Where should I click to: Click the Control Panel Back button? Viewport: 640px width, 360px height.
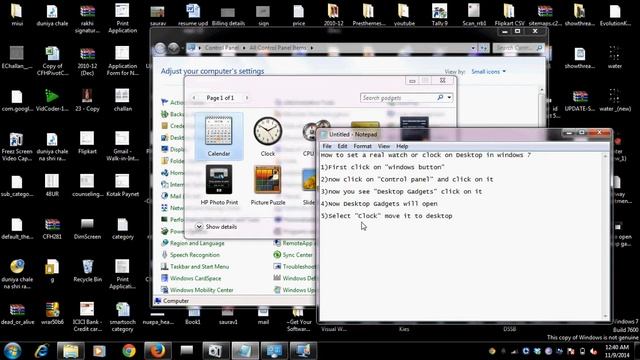(x=160, y=48)
